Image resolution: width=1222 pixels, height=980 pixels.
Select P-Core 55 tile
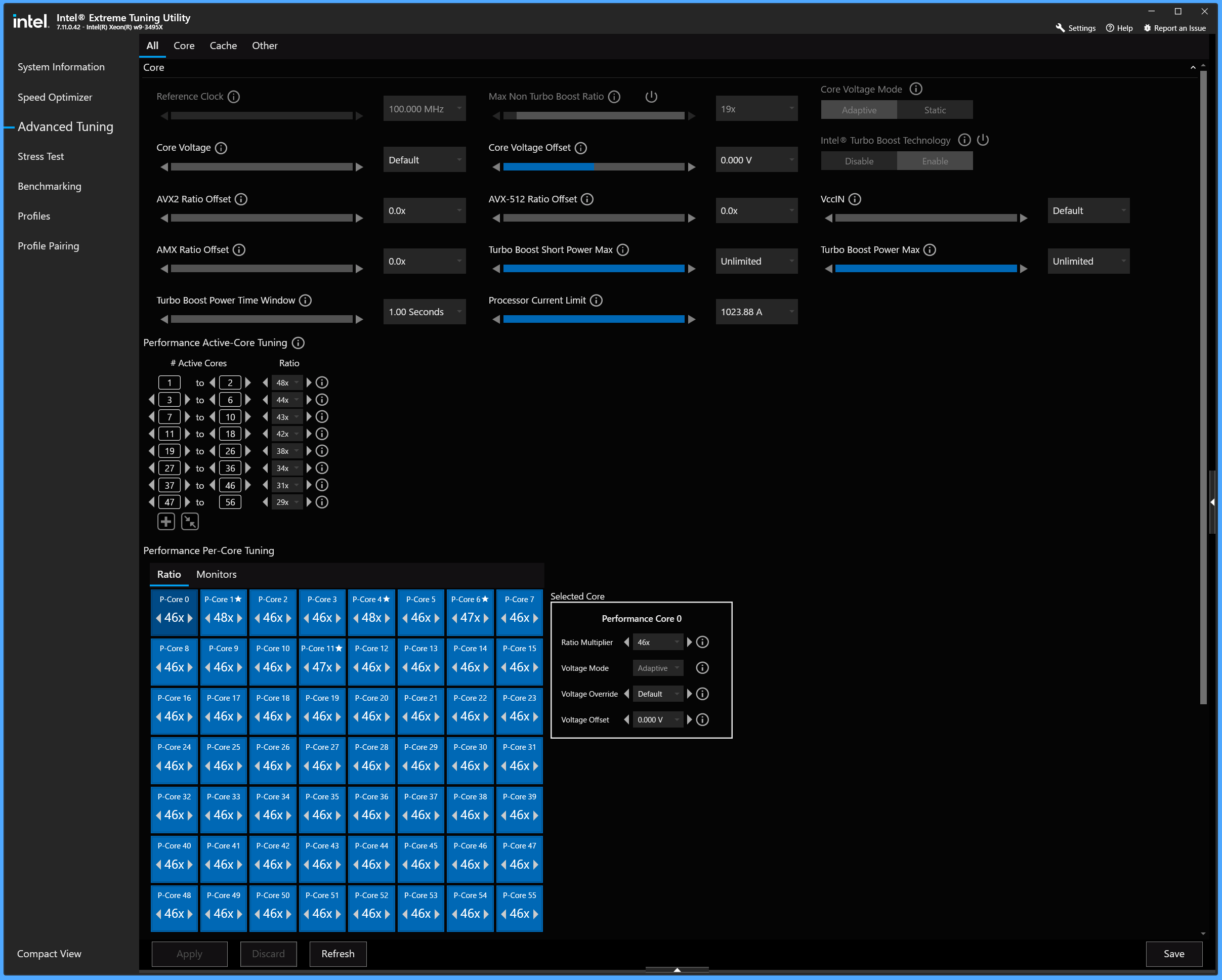[x=519, y=908]
